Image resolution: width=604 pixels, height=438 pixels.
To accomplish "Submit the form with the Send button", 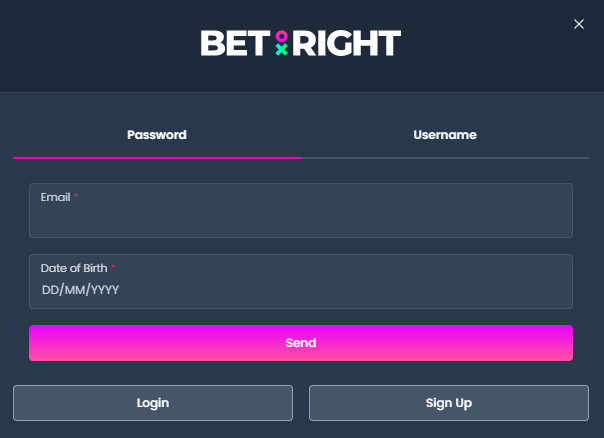I will coord(301,343).
